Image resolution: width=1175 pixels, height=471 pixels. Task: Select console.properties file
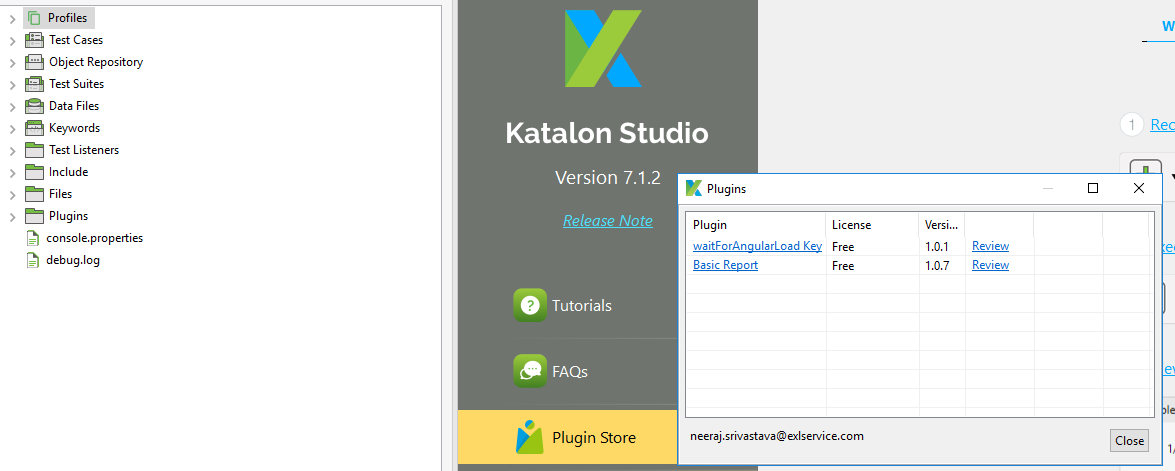tap(94, 238)
